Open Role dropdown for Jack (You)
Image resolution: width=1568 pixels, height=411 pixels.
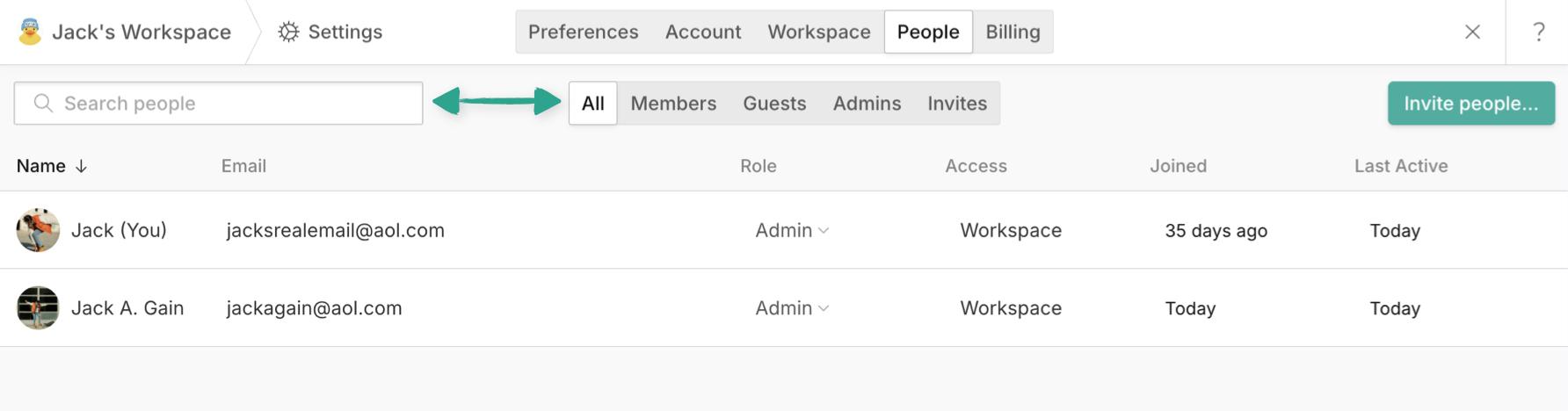(792, 230)
